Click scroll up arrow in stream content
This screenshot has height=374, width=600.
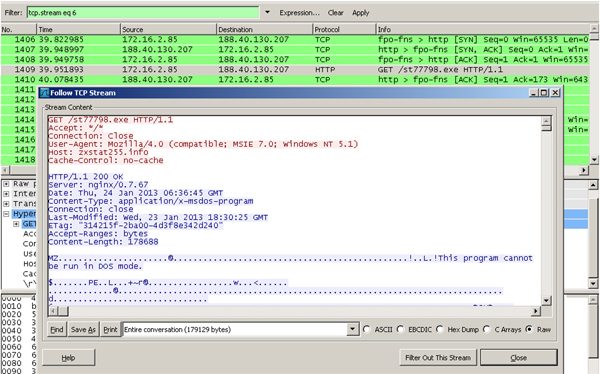[x=546, y=121]
